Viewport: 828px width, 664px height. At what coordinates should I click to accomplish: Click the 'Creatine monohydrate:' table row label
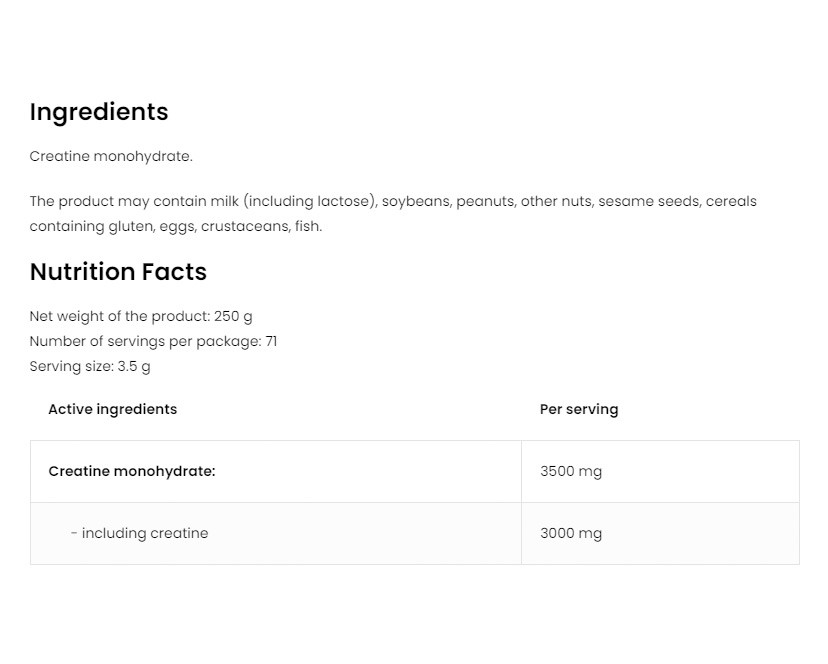pos(132,471)
